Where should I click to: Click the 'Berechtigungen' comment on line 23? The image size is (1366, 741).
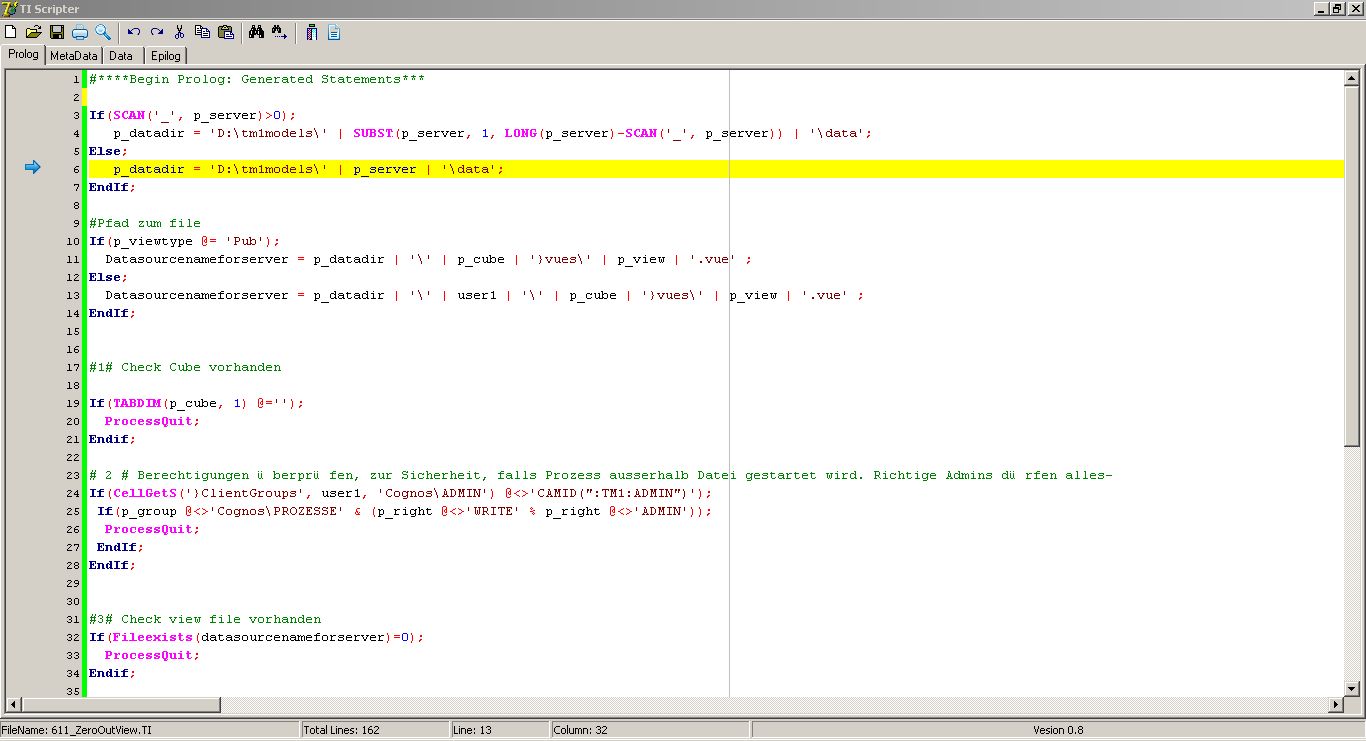tap(601, 475)
